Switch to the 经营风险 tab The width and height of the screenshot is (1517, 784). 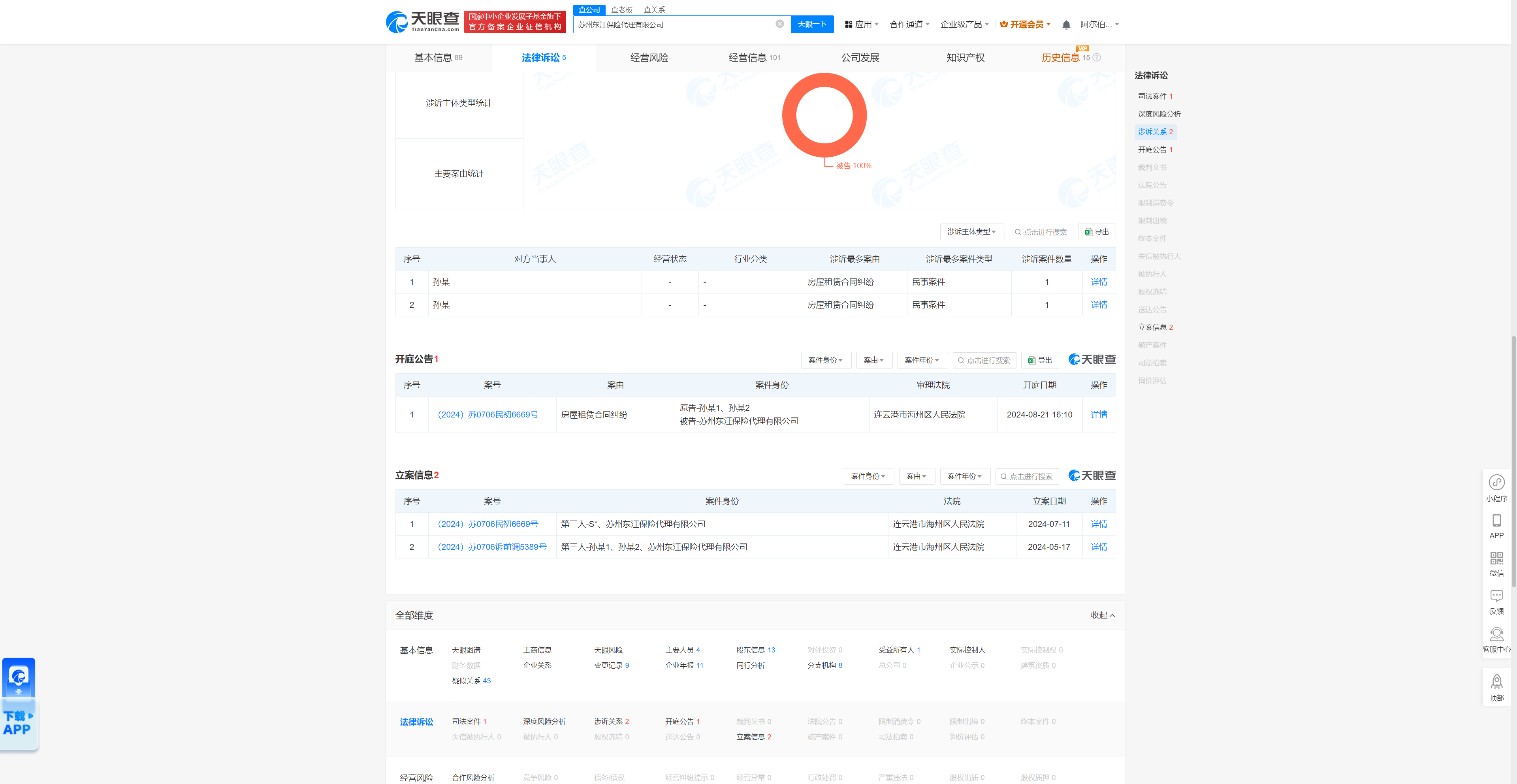[x=649, y=58]
